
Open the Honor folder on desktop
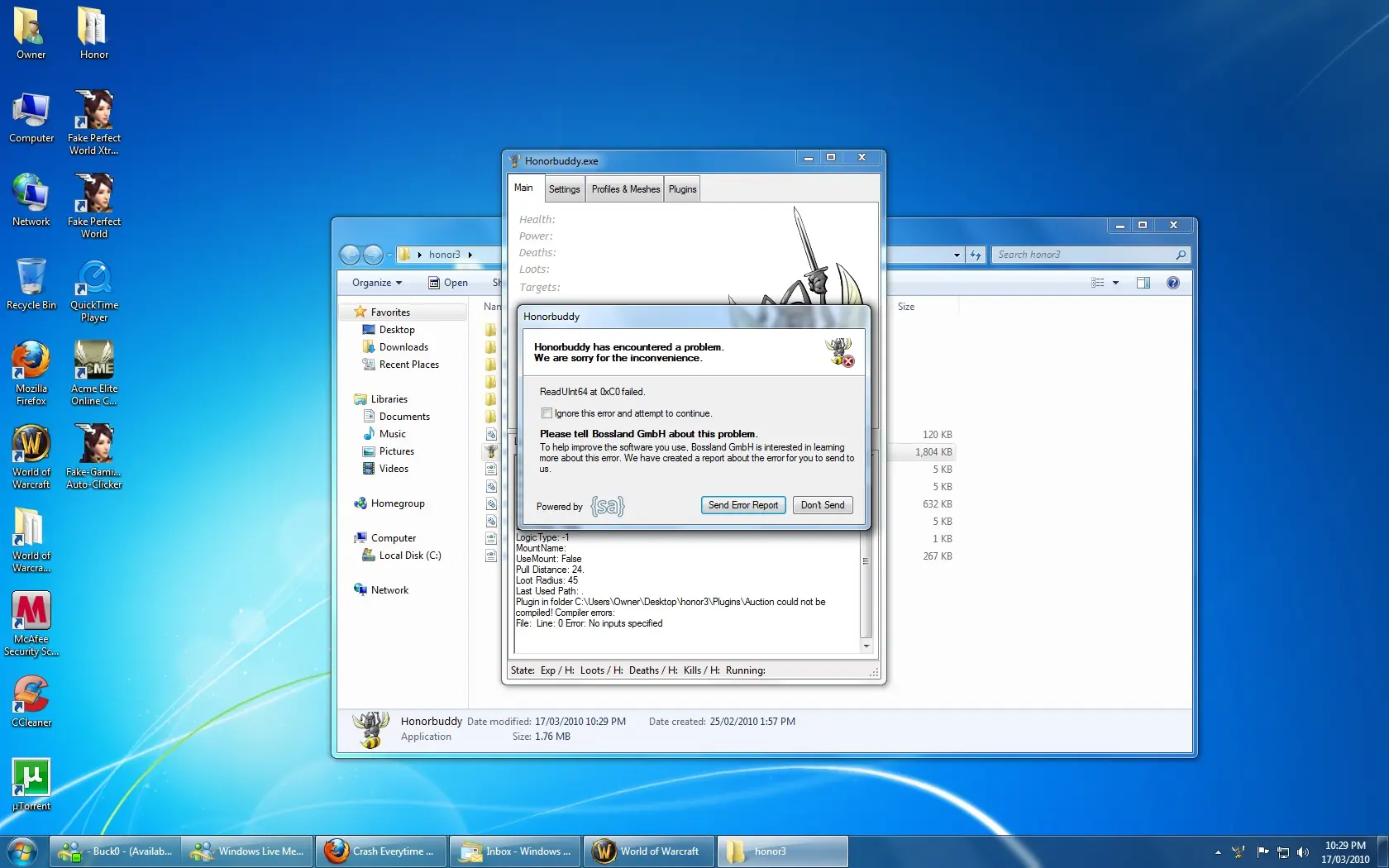(93, 33)
